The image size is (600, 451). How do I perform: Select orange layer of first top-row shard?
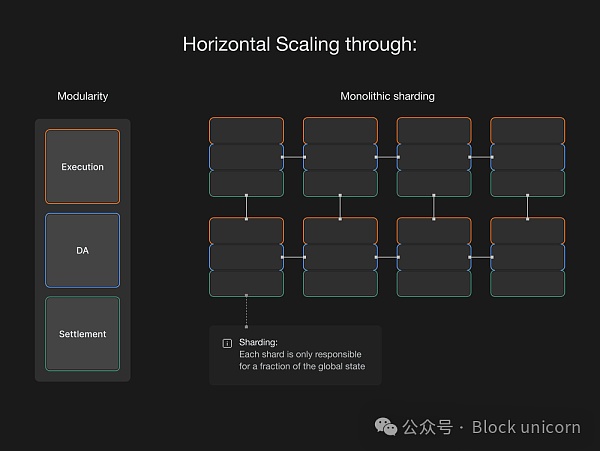click(x=246, y=130)
